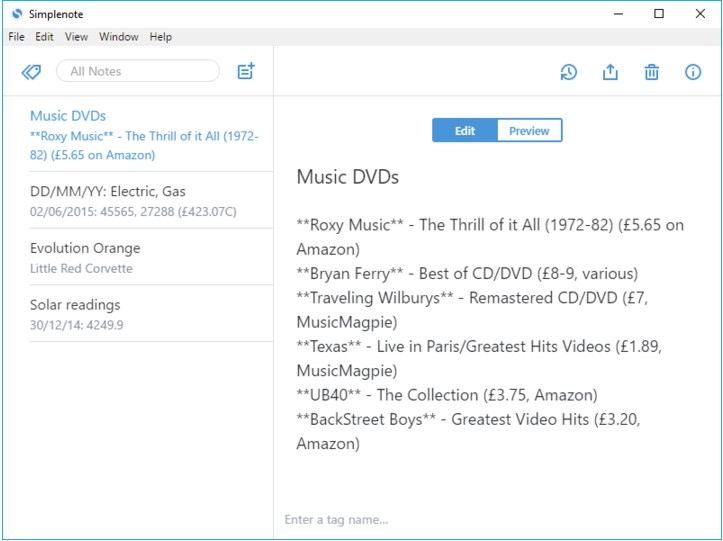Click the Simplenote logo in title bar

tap(16, 14)
